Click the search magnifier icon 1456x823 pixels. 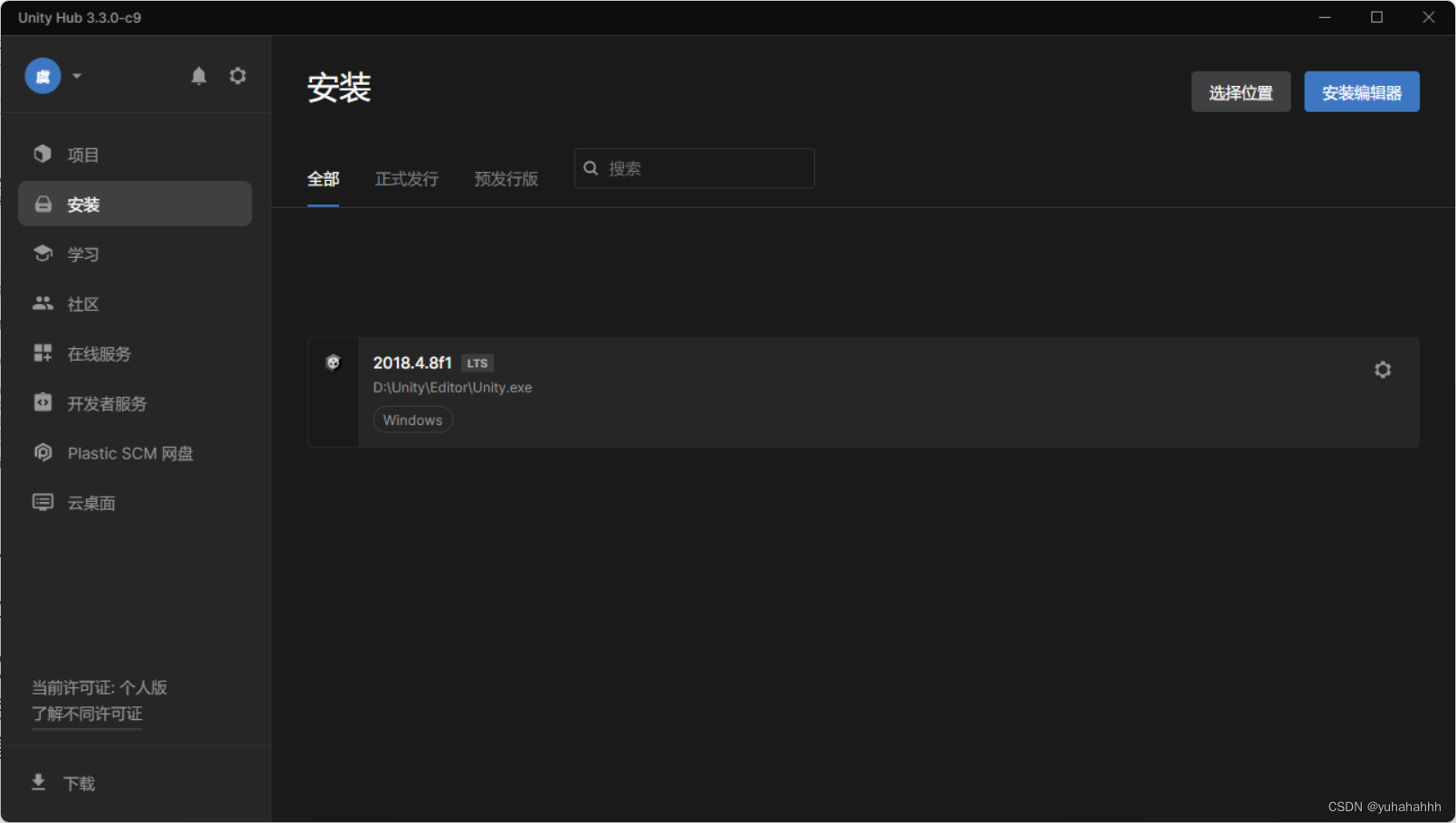coord(591,168)
